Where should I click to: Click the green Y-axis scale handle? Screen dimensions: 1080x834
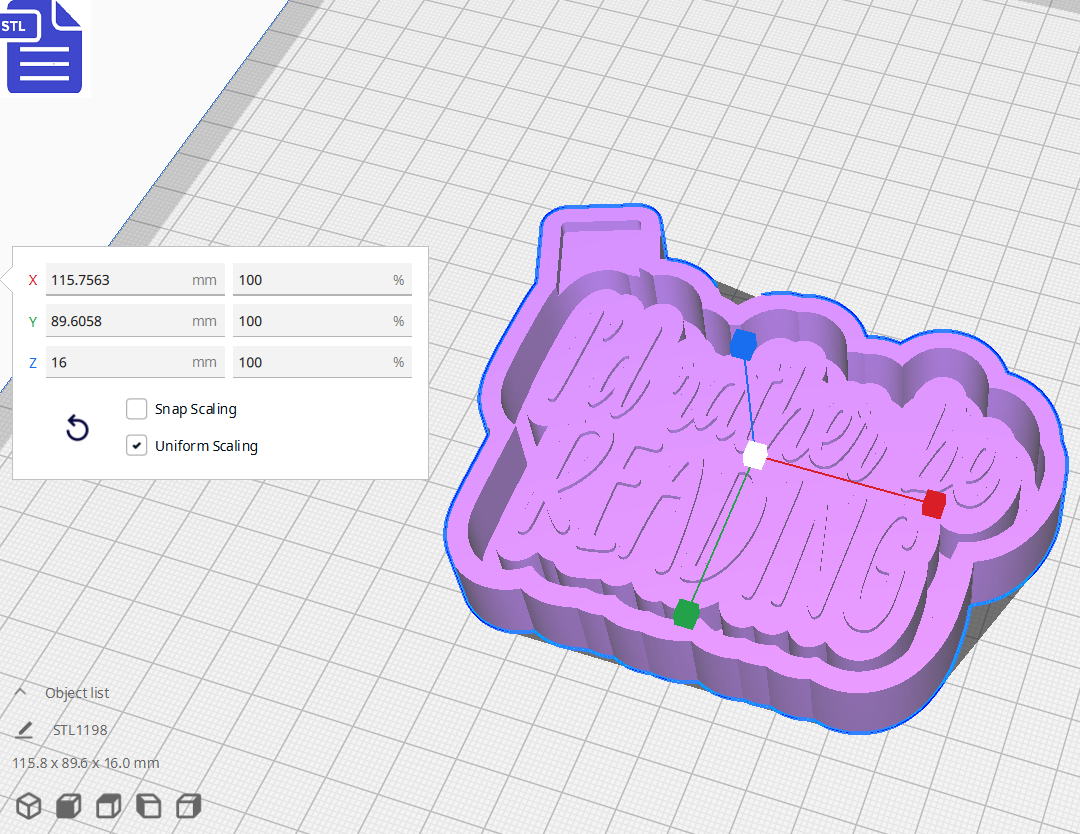687,614
